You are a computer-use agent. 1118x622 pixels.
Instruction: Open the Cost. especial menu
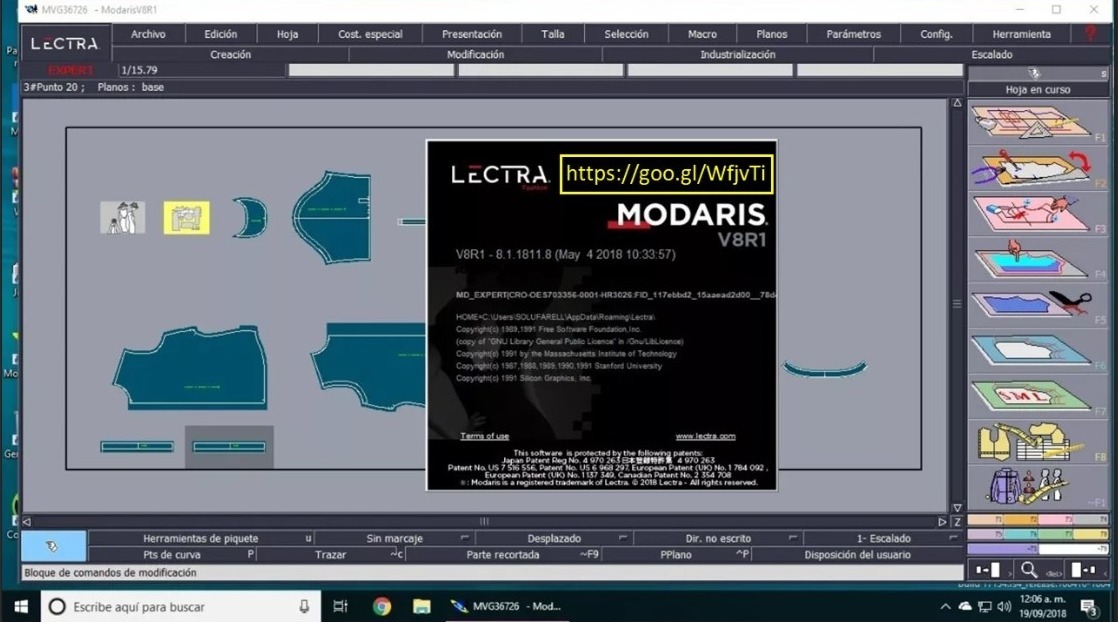370,34
